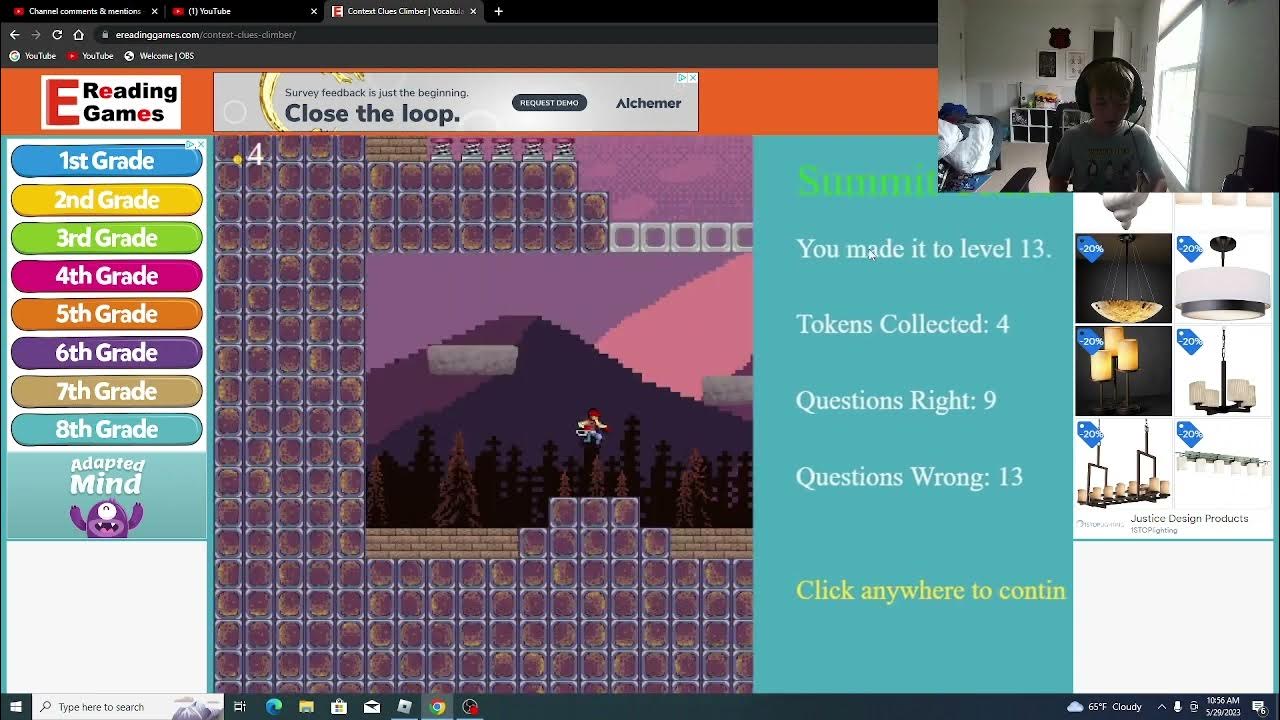This screenshot has width=1280, height=720.
Task: Click the Meet Now camera tray icon
Action: (1194, 707)
